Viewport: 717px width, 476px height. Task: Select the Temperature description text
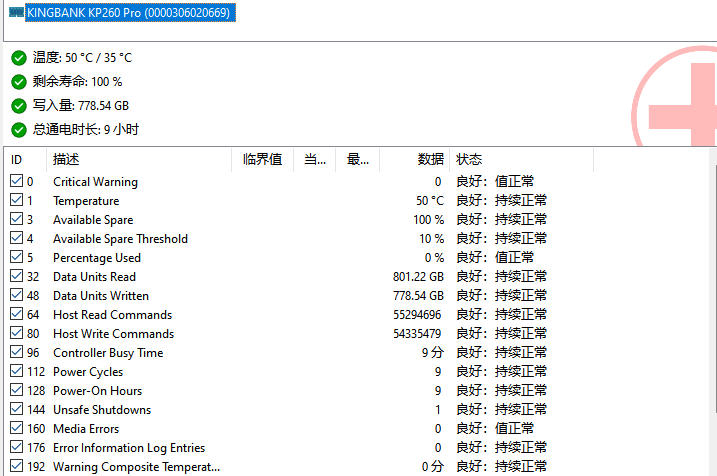pyautogui.click(x=86, y=201)
